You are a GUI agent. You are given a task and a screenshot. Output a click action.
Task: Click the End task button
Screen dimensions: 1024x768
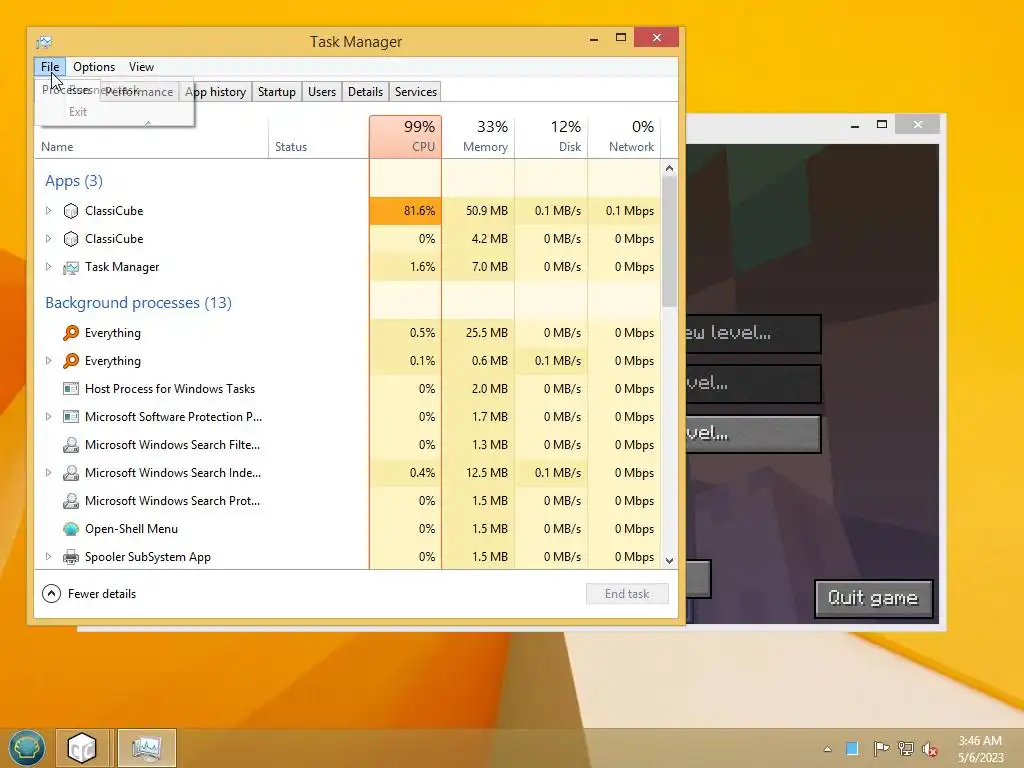[627, 594]
